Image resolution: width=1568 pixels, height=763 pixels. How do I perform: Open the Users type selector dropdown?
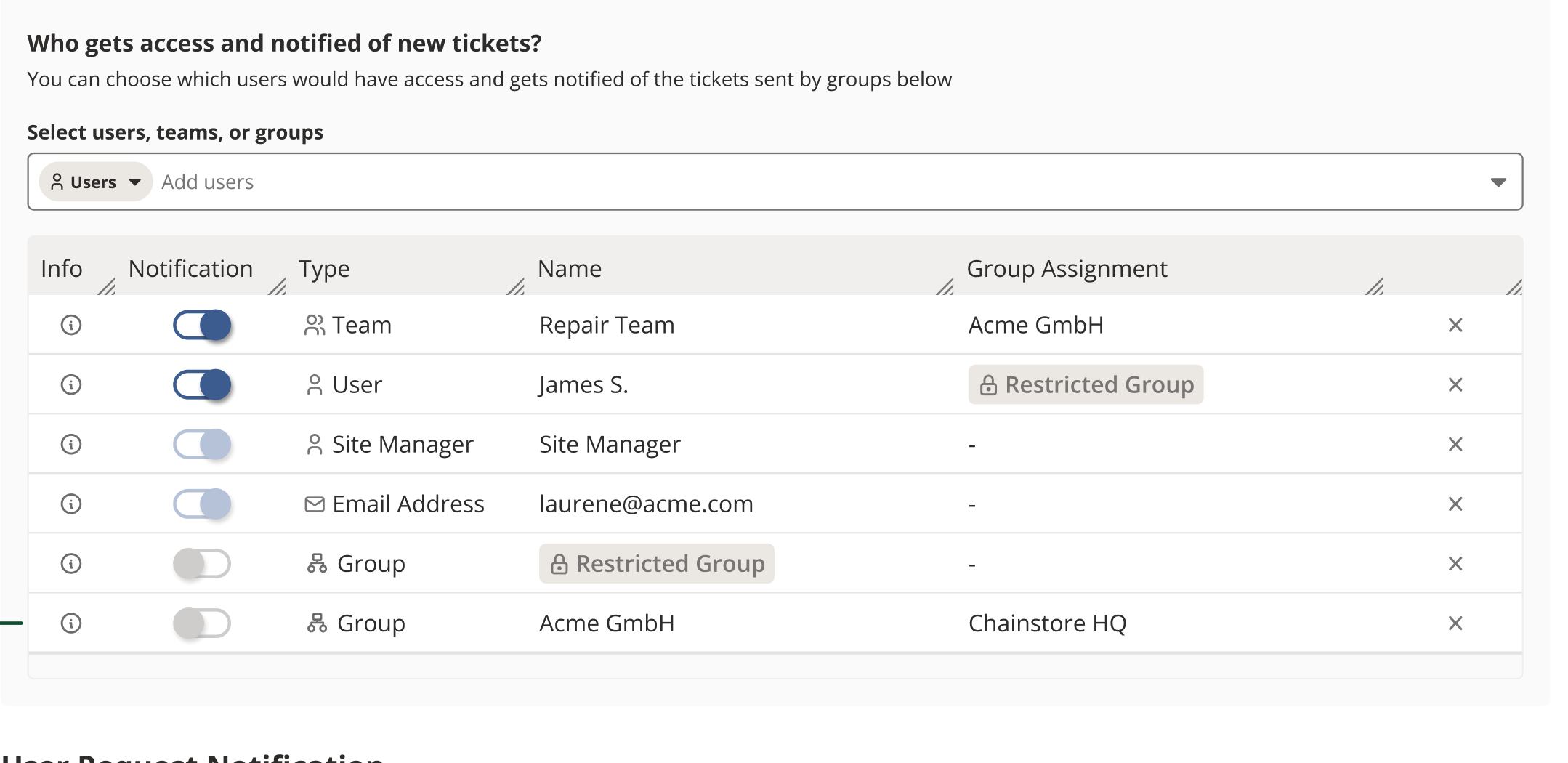95,182
